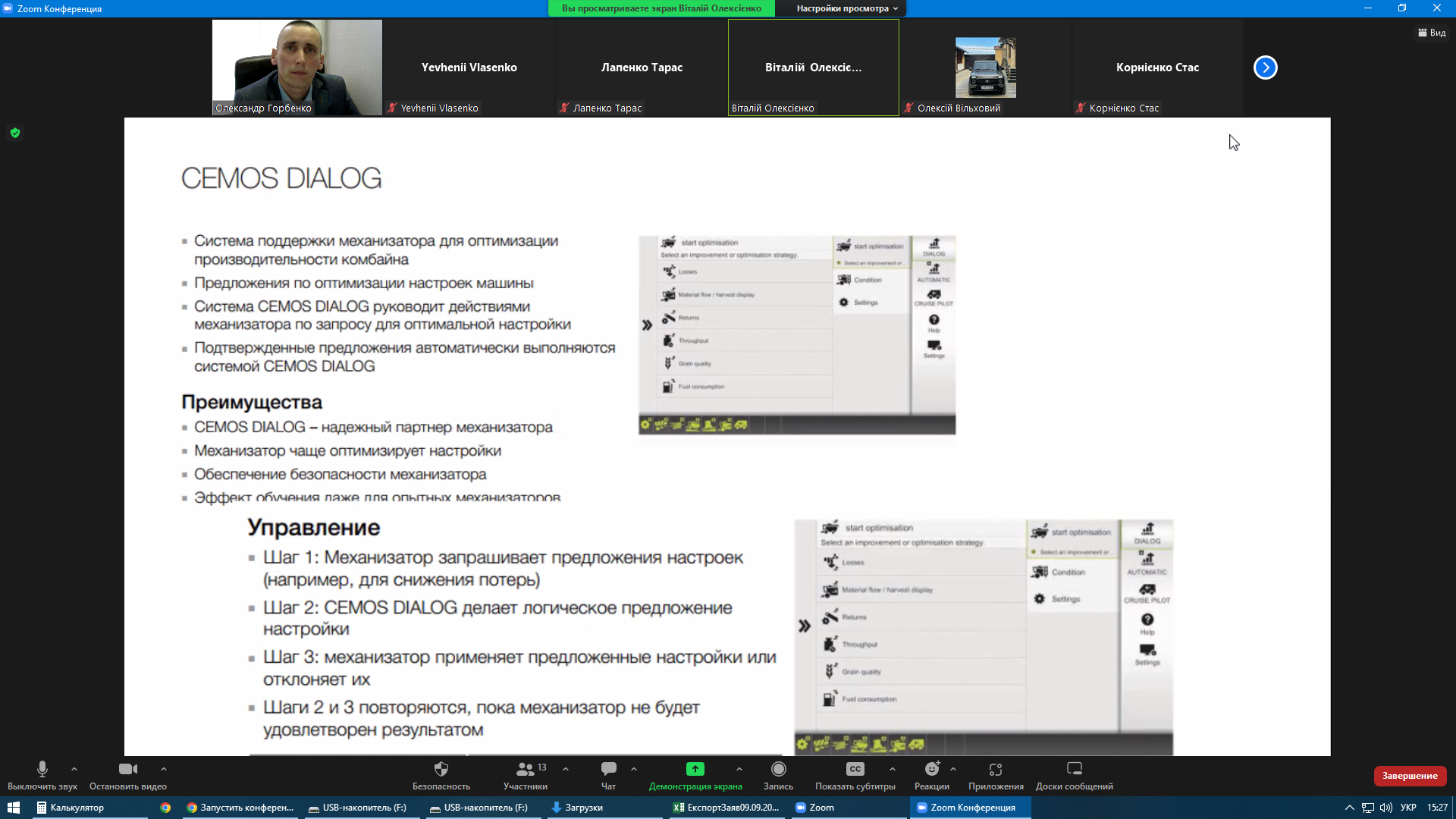Image resolution: width=1456 pixels, height=819 pixels.
Task: Click the encryption green shield icon
Action: 15,133
